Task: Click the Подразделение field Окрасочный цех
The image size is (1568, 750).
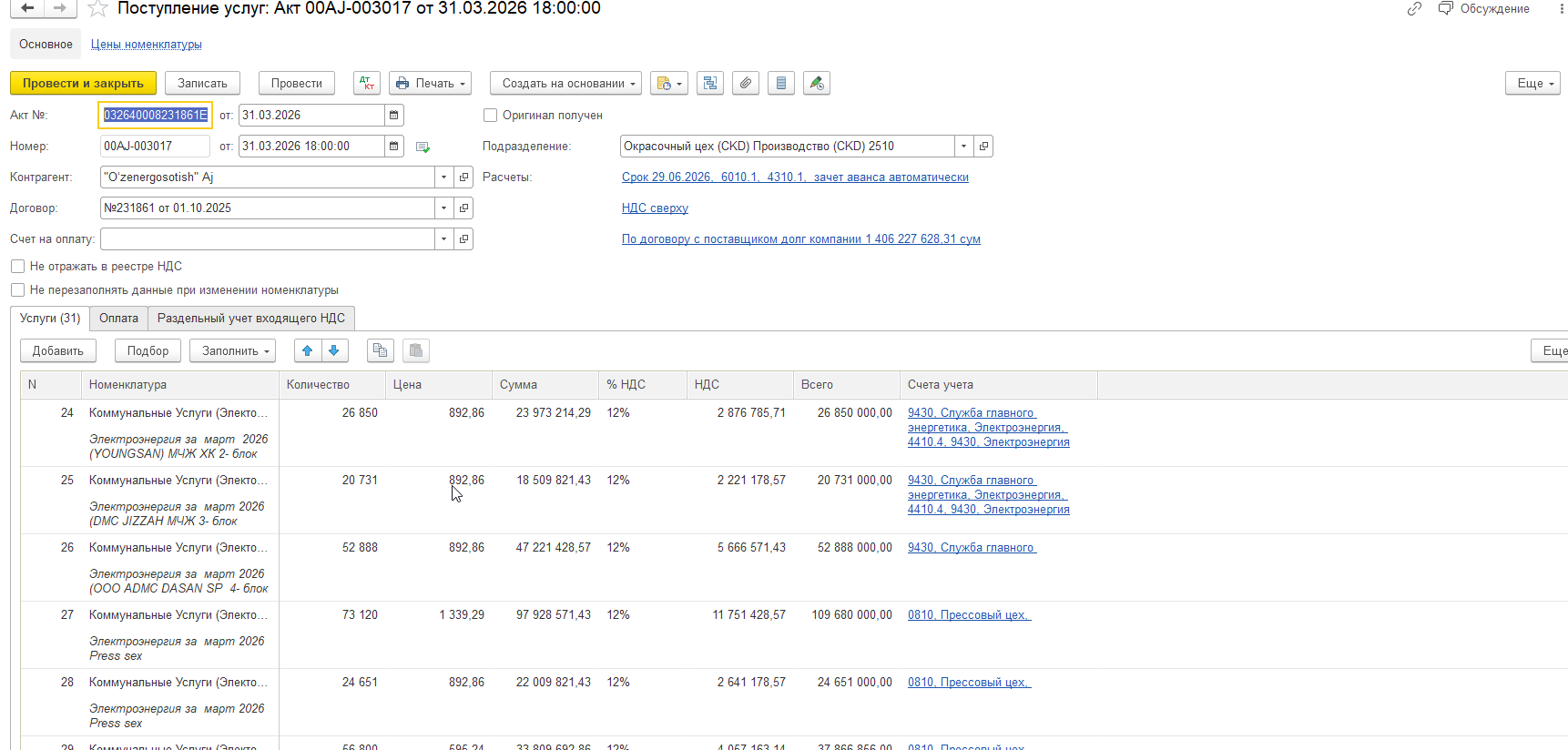Action: [787, 147]
